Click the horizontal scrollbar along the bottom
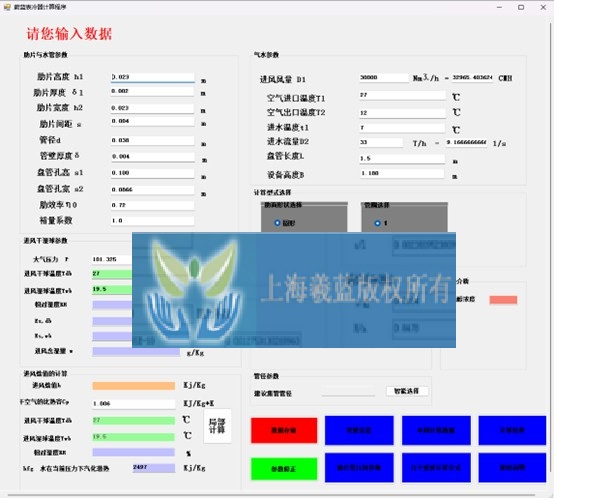 (272, 495)
